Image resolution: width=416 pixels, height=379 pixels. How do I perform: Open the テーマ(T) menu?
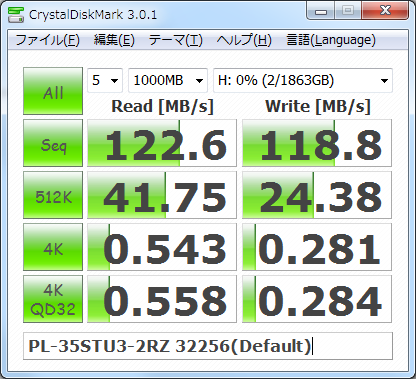[x=176, y=40]
